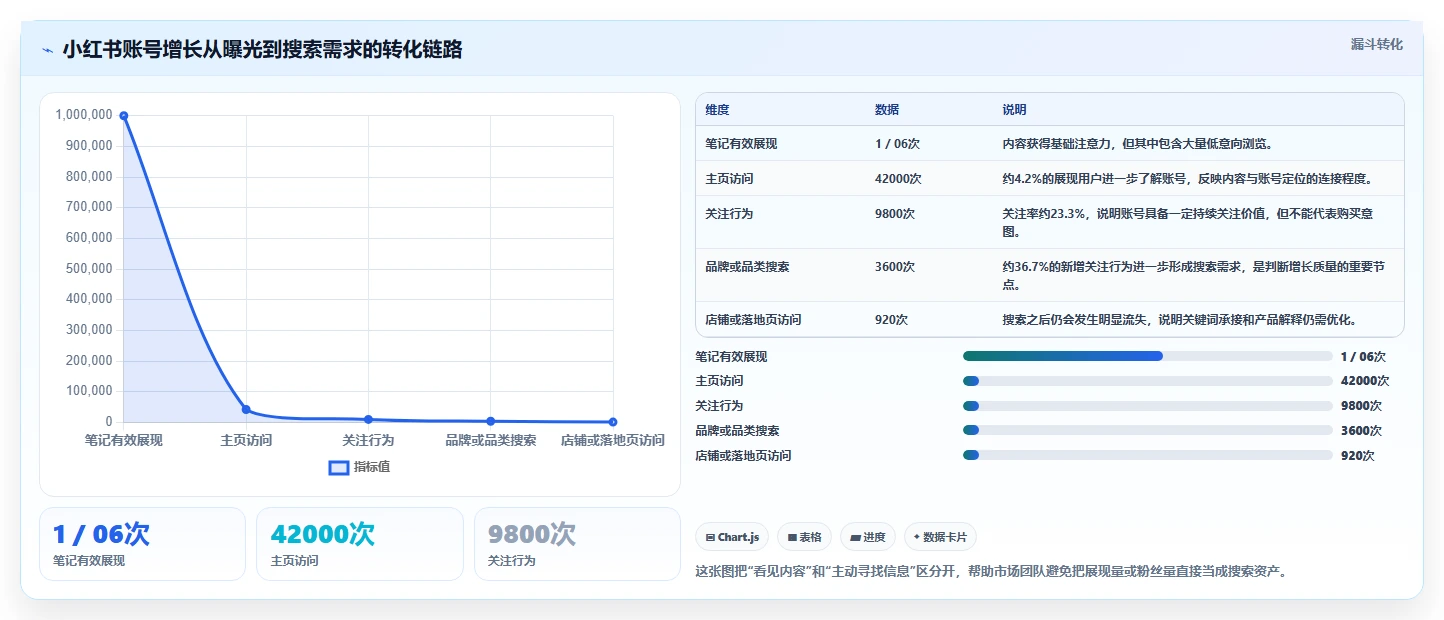
Task: Click the 1 / 06次 table cell
Action: (897, 144)
